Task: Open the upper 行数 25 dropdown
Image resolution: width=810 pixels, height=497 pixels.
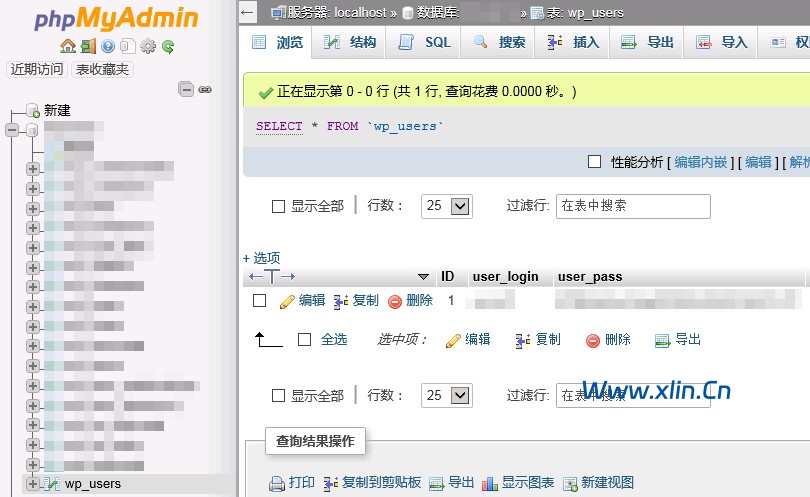Action: [446, 206]
